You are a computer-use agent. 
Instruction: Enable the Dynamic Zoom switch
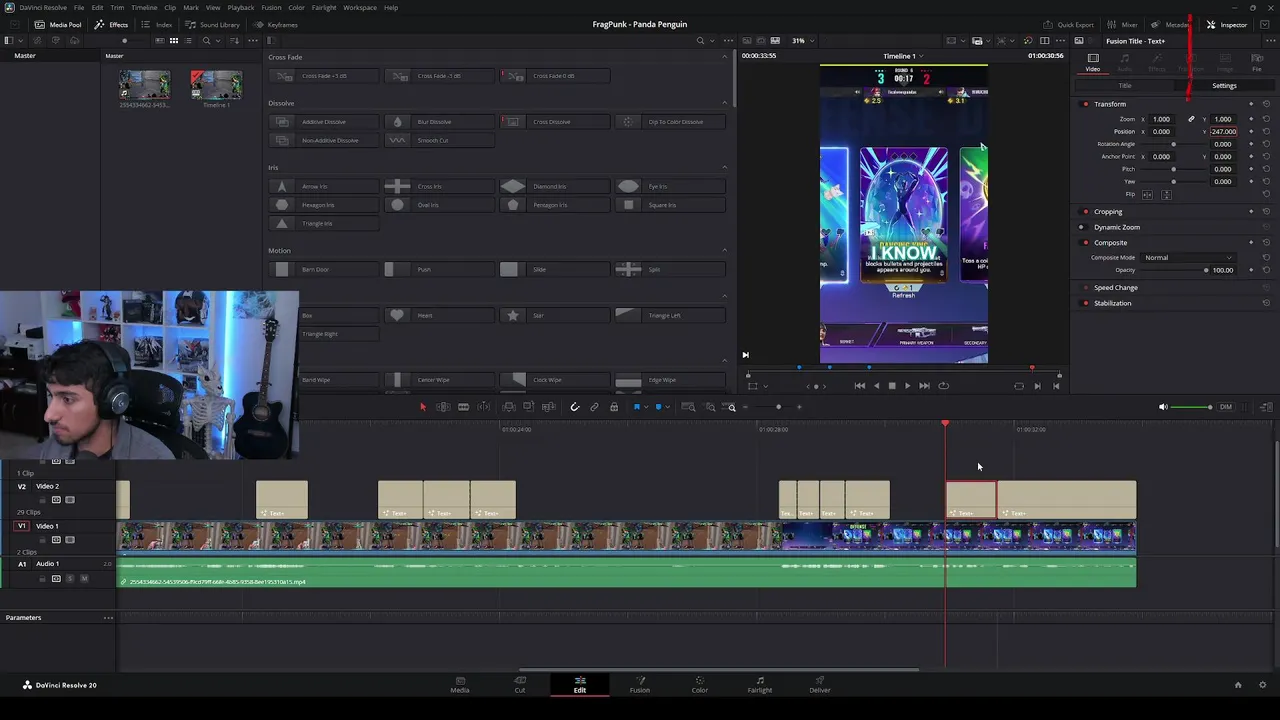tap(1082, 227)
